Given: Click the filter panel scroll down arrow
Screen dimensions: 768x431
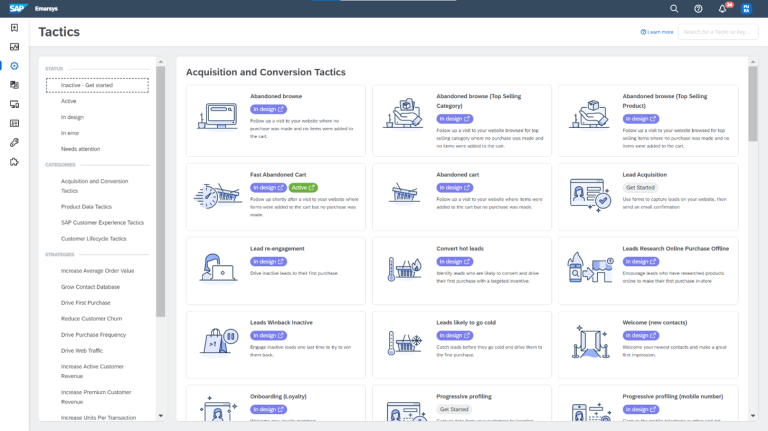Looking at the screenshot, I should pyautogui.click(x=161, y=415).
